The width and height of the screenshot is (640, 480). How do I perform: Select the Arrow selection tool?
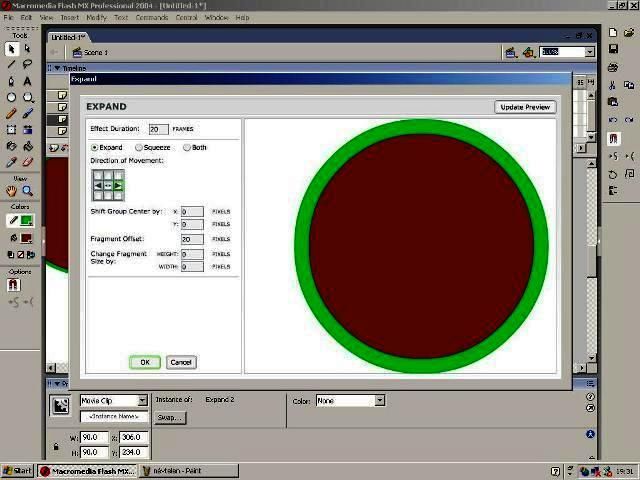pyautogui.click(x=11, y=49)
